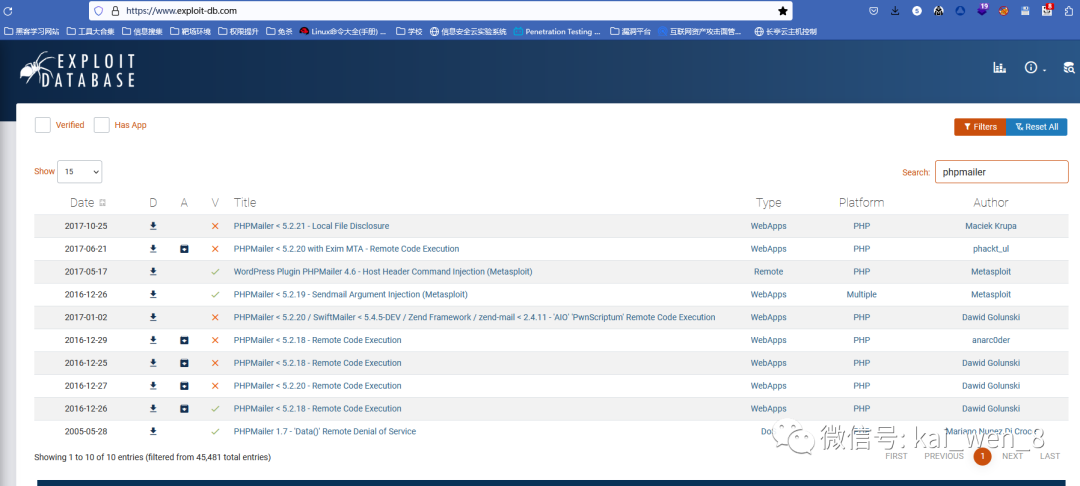Open the 漏洞平台 bookmark folder
This screenshot has height=486, width=1080.
point(630,32)
